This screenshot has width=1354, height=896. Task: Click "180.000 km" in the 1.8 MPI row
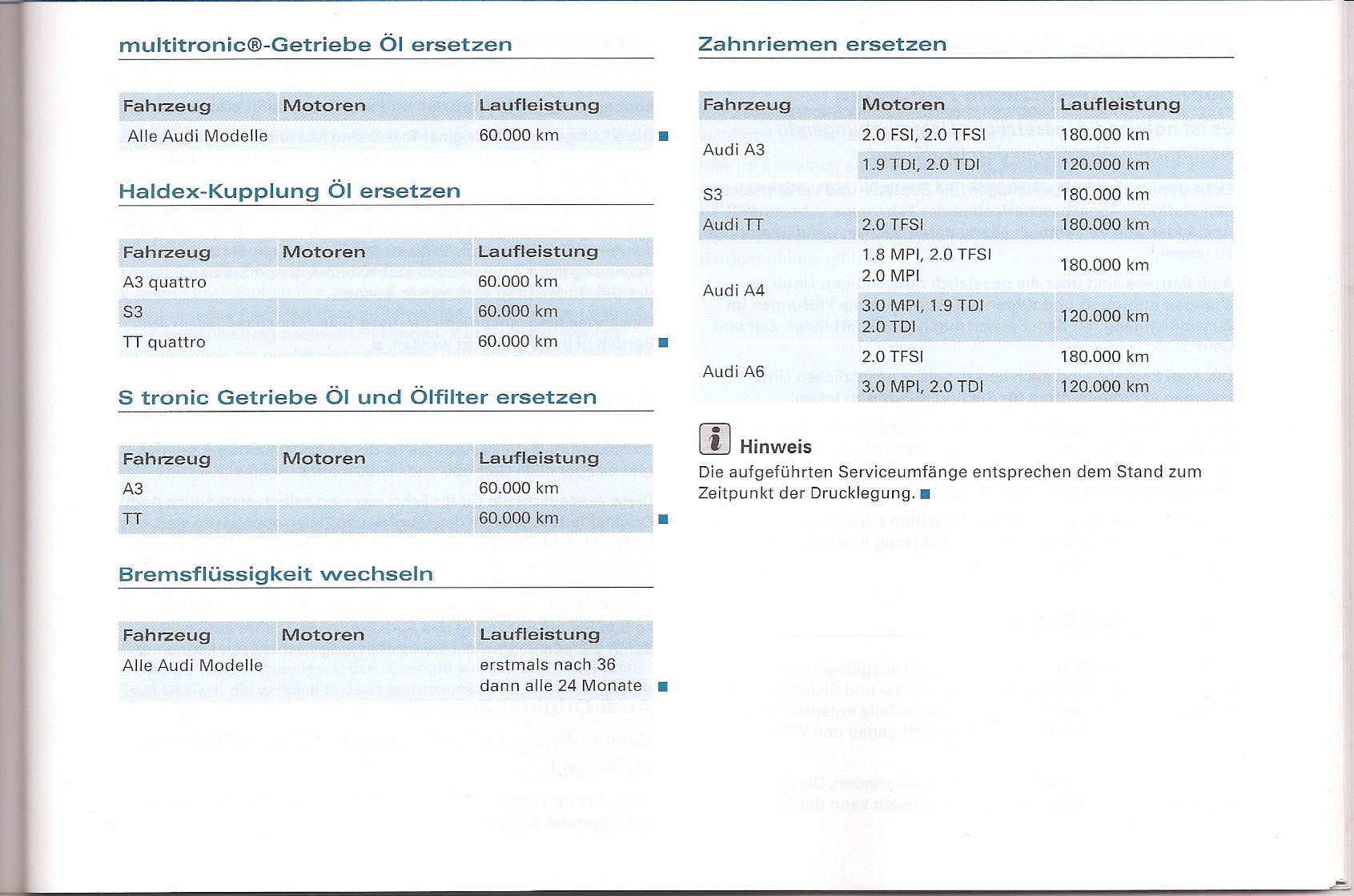click(1105, 264)
